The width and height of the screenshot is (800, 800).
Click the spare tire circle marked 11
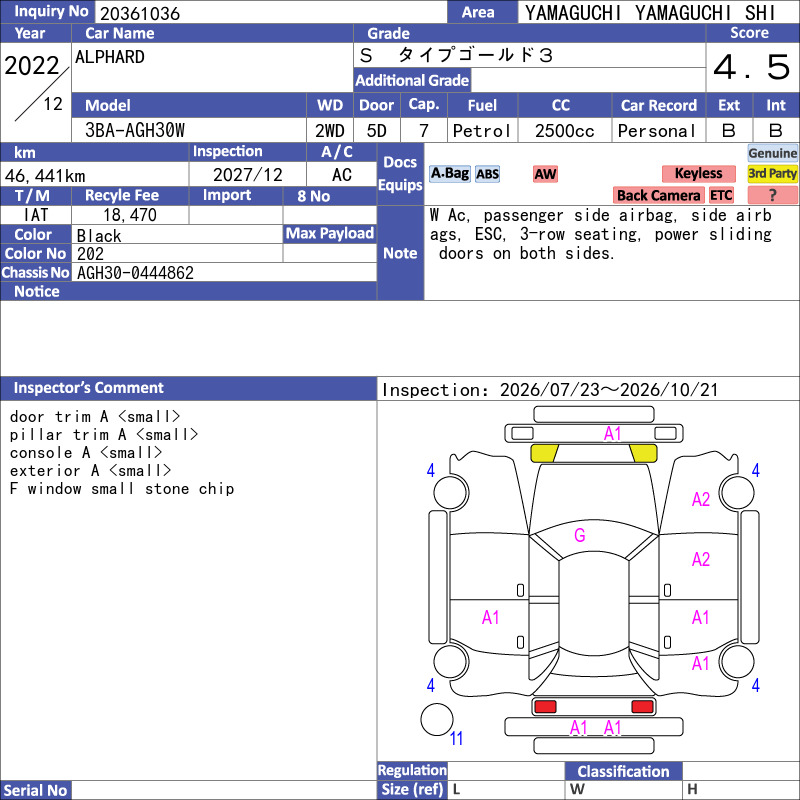(x=437, y=719)
